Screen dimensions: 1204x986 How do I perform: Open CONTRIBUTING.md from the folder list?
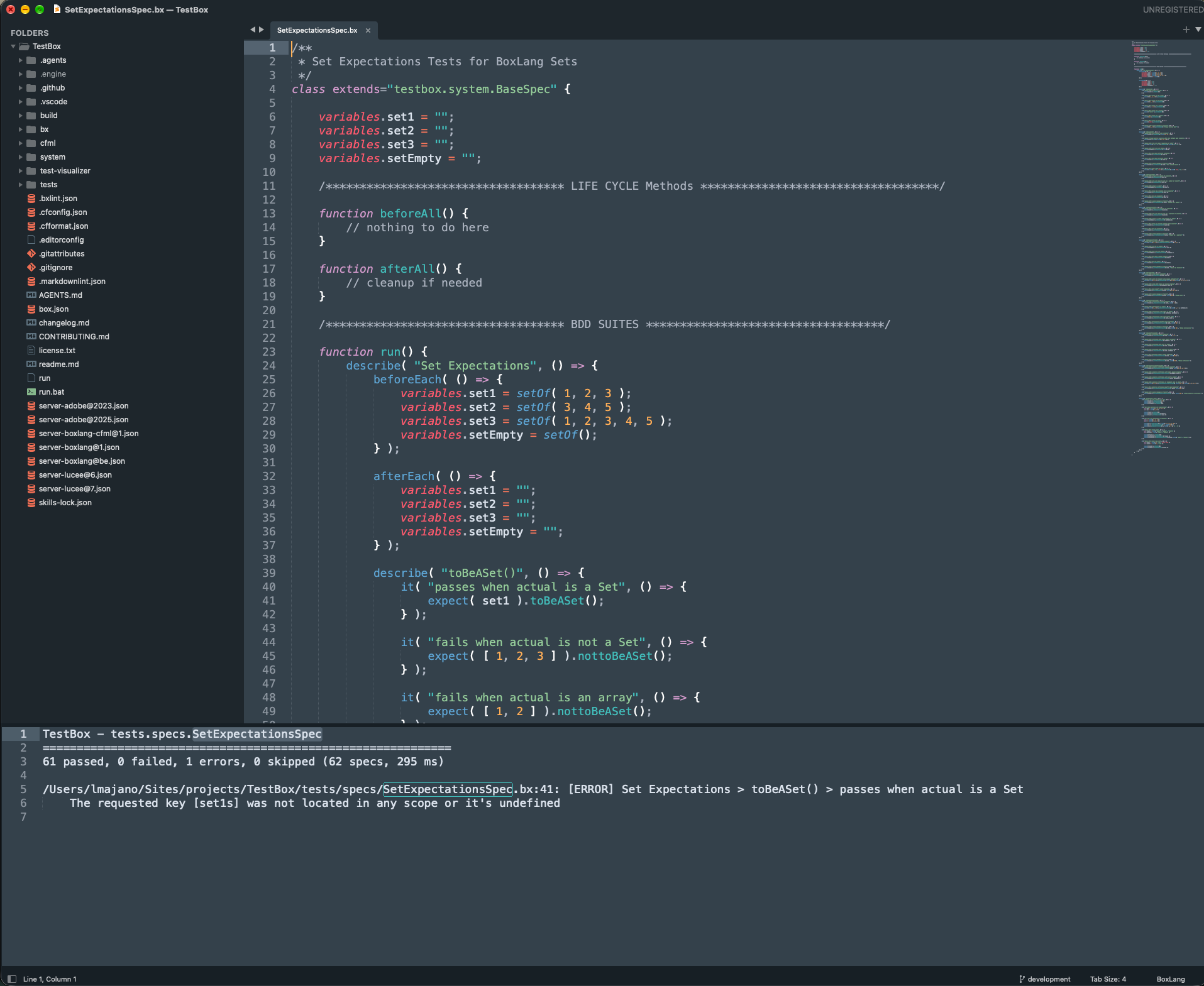click(x=74, y=337)
